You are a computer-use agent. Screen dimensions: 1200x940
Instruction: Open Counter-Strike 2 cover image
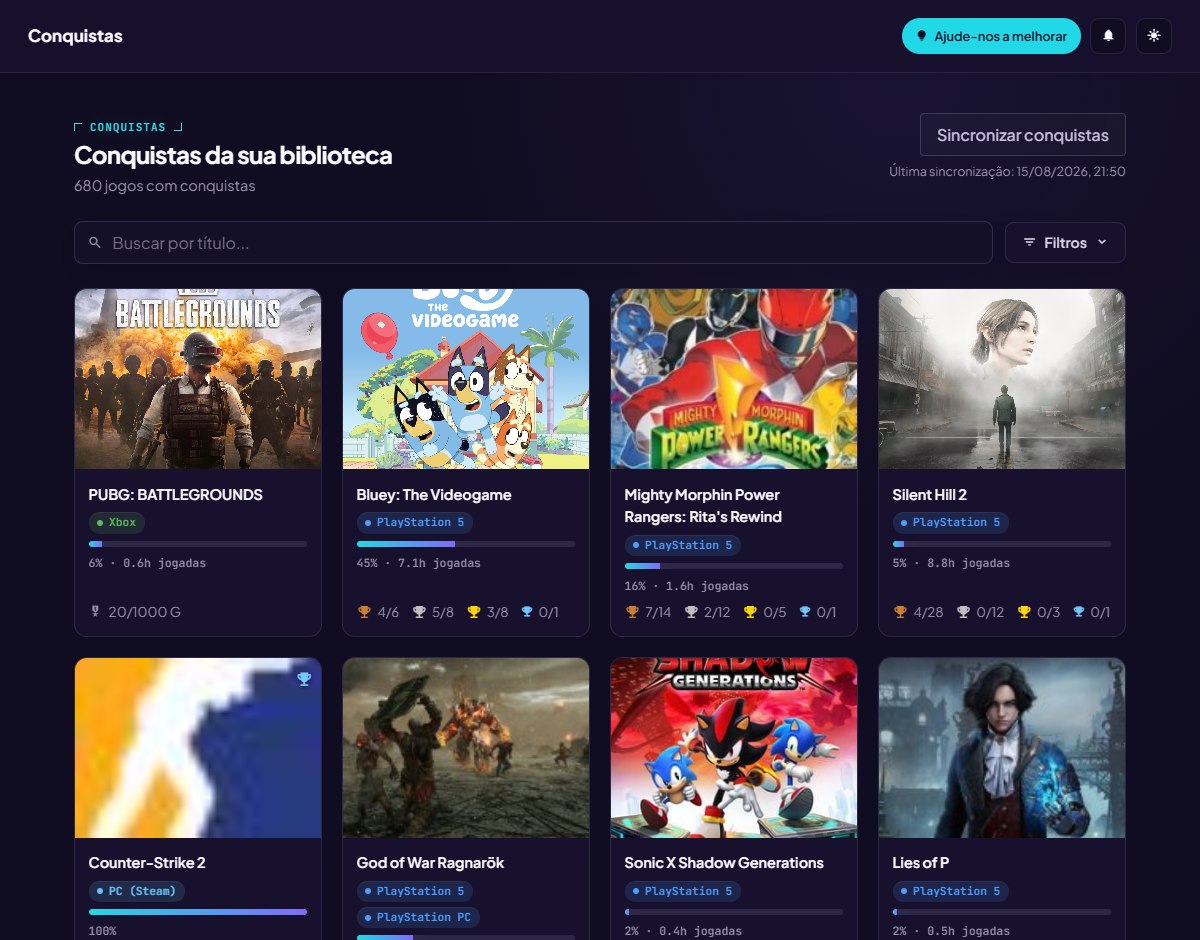click(198, 747)
